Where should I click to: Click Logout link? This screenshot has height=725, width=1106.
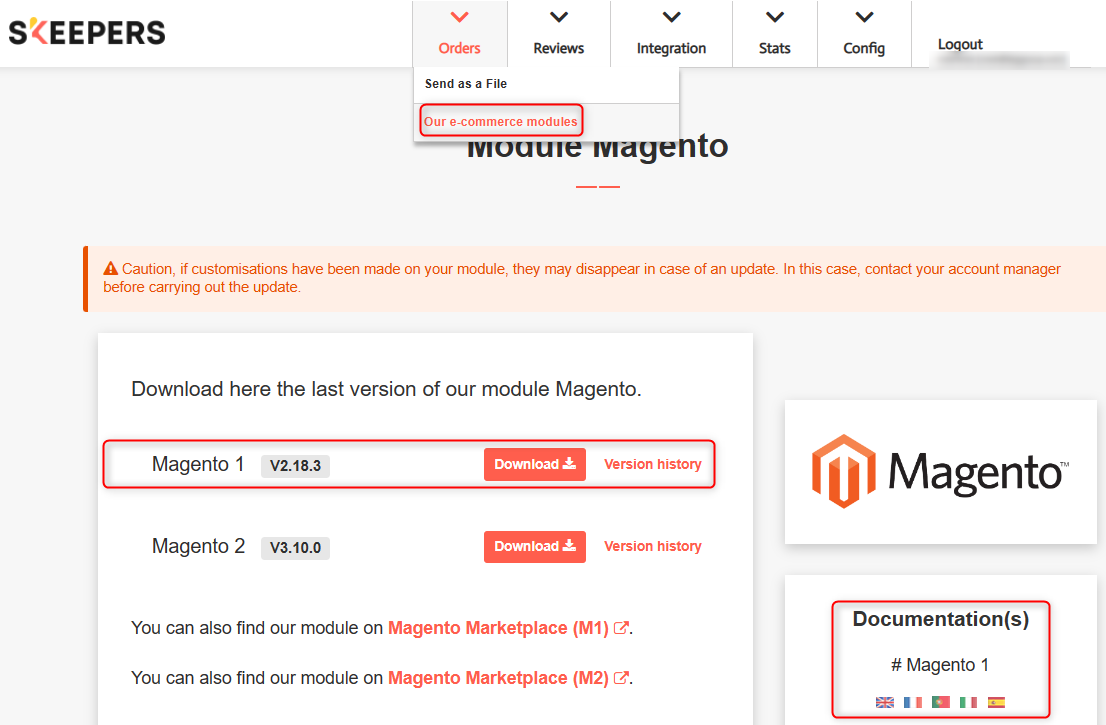pyautogui.click(x=960, y=44)
